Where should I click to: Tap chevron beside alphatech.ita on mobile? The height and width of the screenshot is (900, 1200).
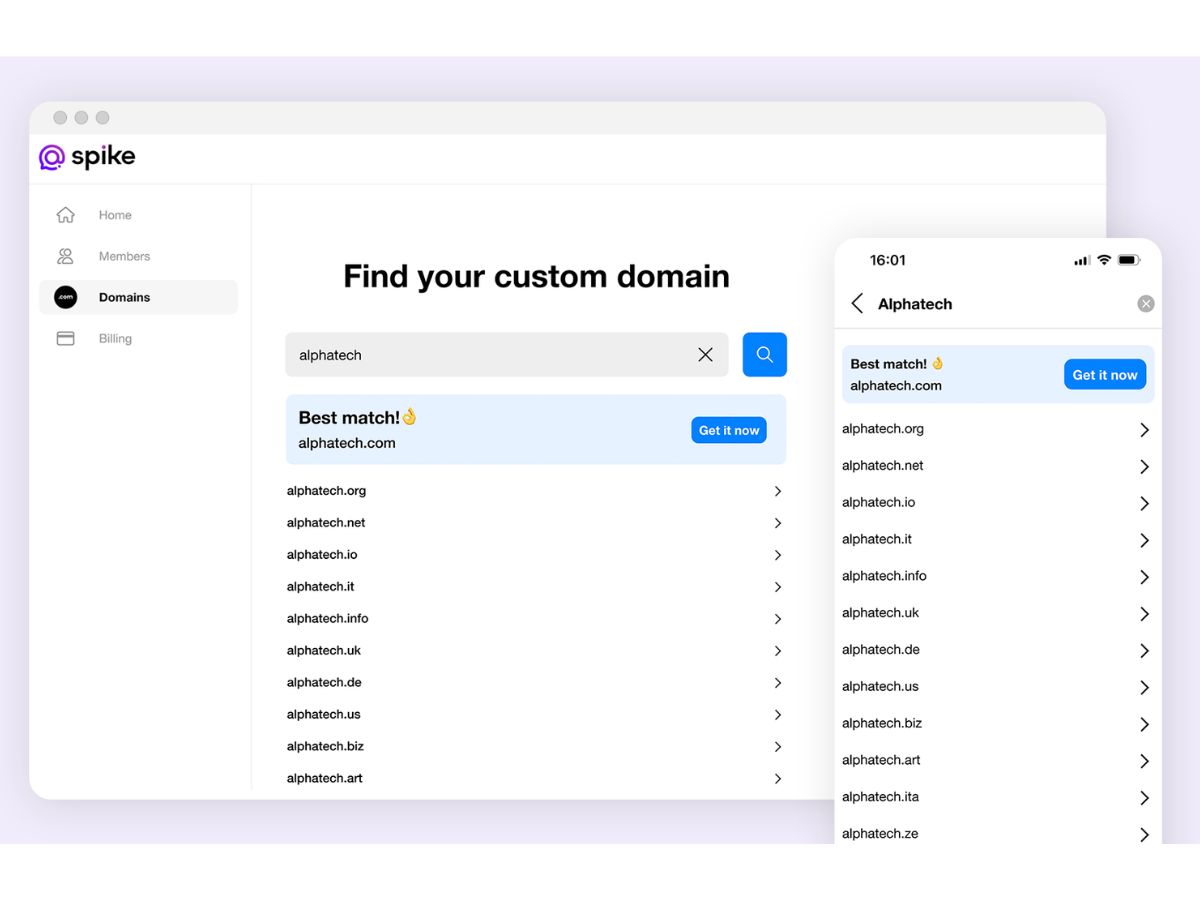point(1145,798)
